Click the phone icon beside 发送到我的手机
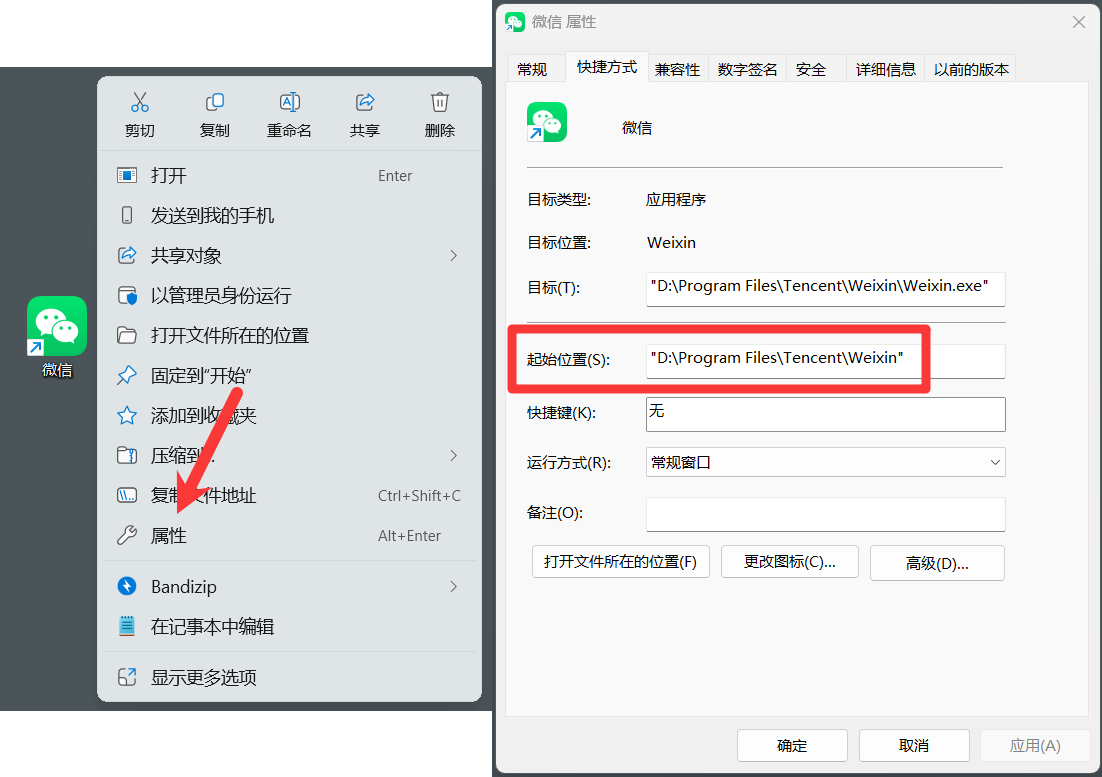Screen dimensions: 1102x777 (127, 215)
